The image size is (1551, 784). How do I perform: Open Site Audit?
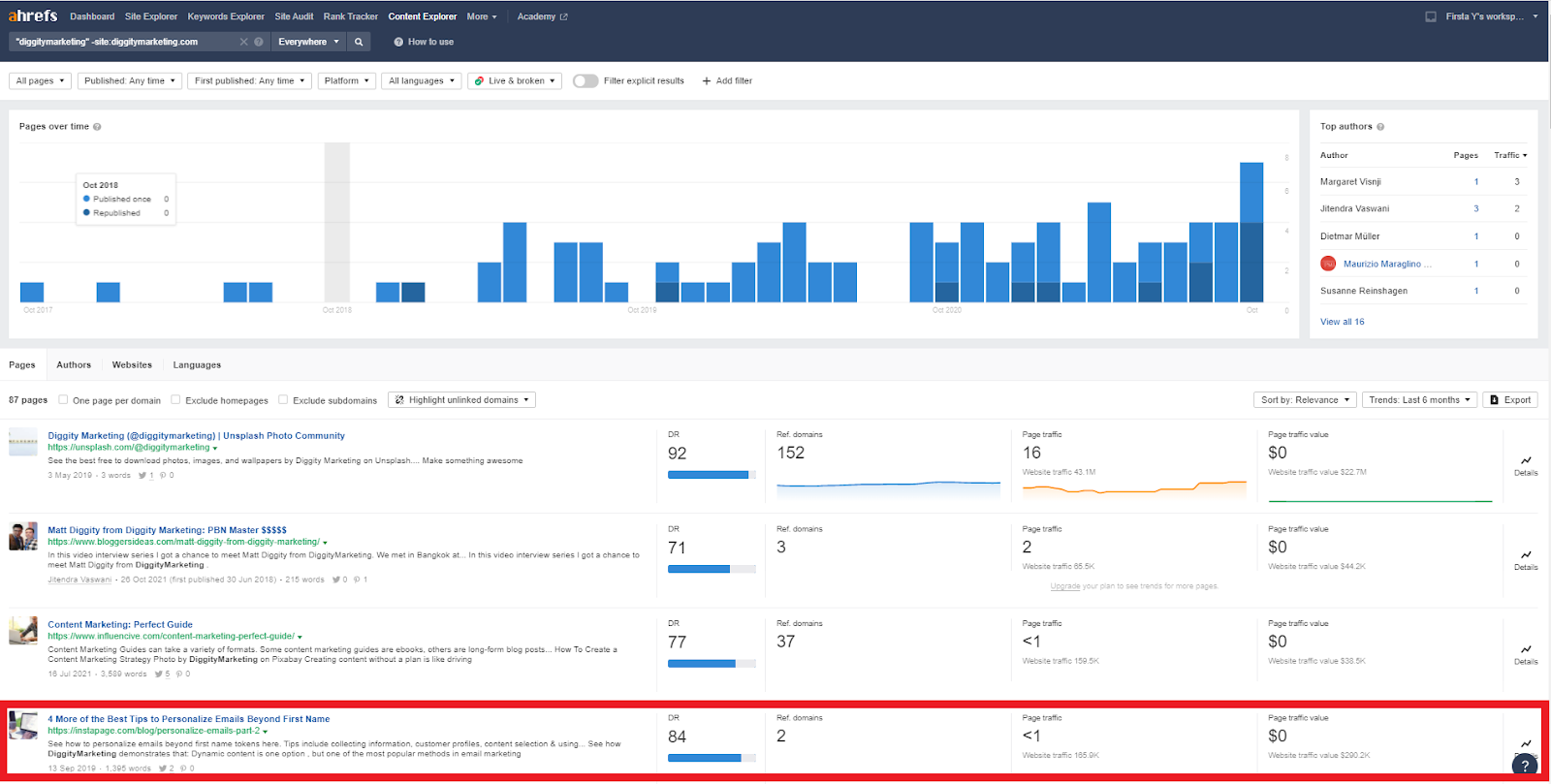[x=294, y=16]
